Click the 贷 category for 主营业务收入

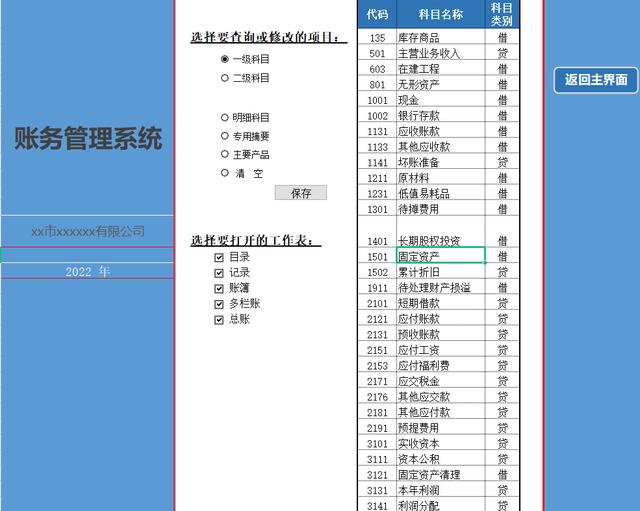(502, 53)
